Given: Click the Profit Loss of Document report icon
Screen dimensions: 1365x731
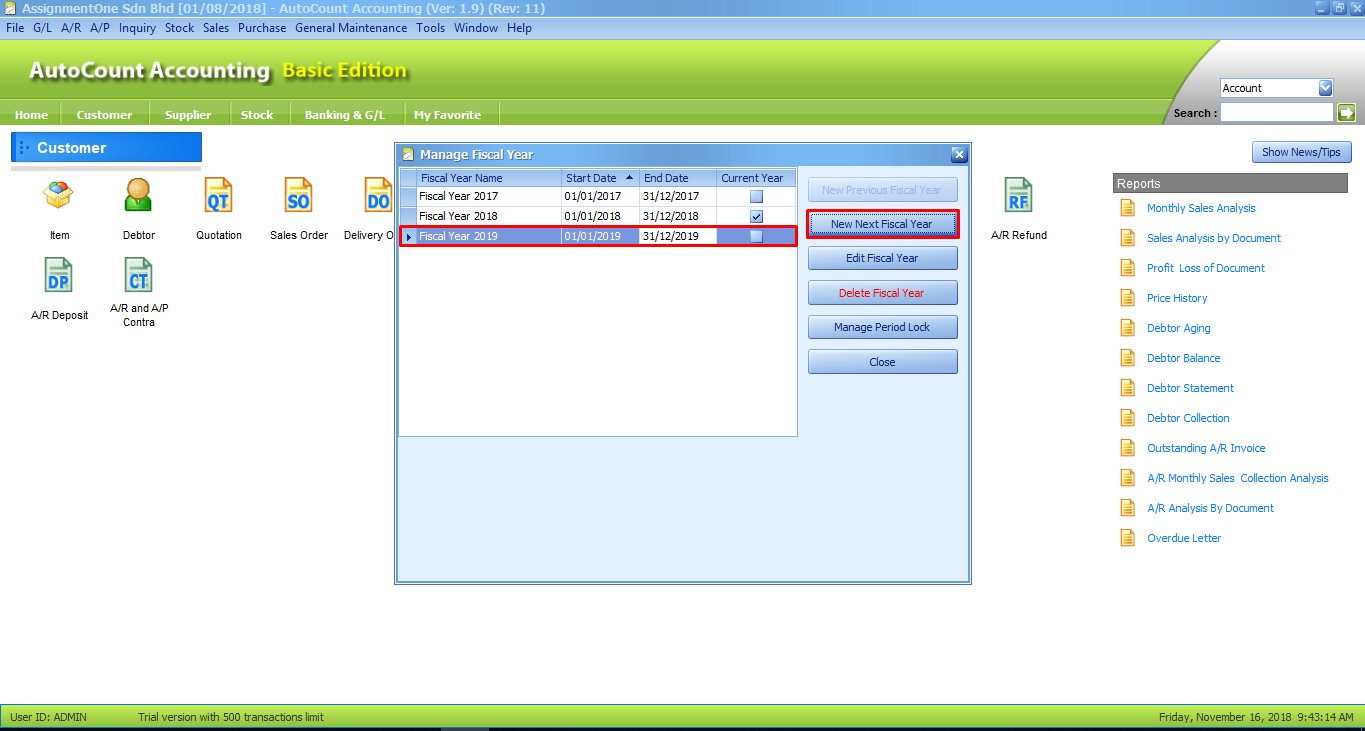Looking at the screenshot, I should [x=1128, y=268].
